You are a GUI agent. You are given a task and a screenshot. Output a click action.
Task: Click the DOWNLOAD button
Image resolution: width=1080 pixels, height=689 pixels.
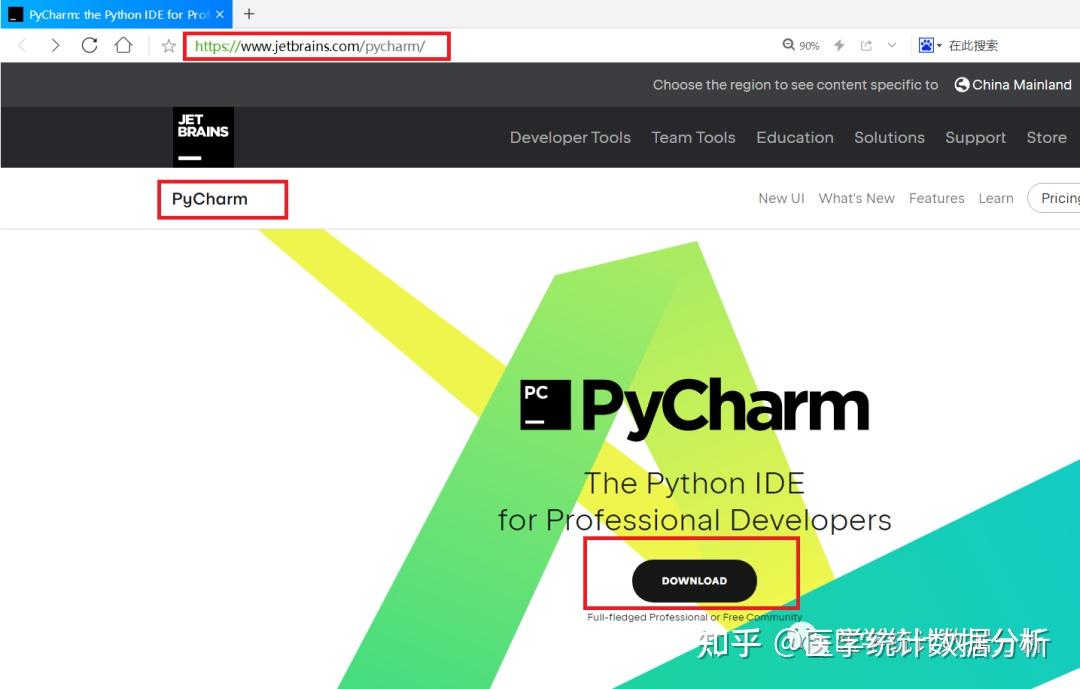[693, 580]
